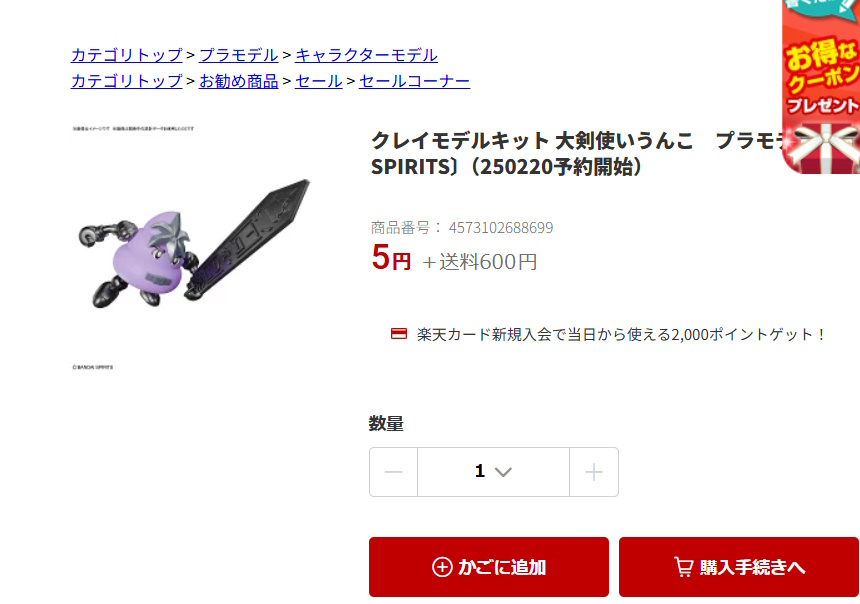This screenshot has width=860, height=604.
Task: Click the かごに追加 add to cart button
Action: point(489,567)
